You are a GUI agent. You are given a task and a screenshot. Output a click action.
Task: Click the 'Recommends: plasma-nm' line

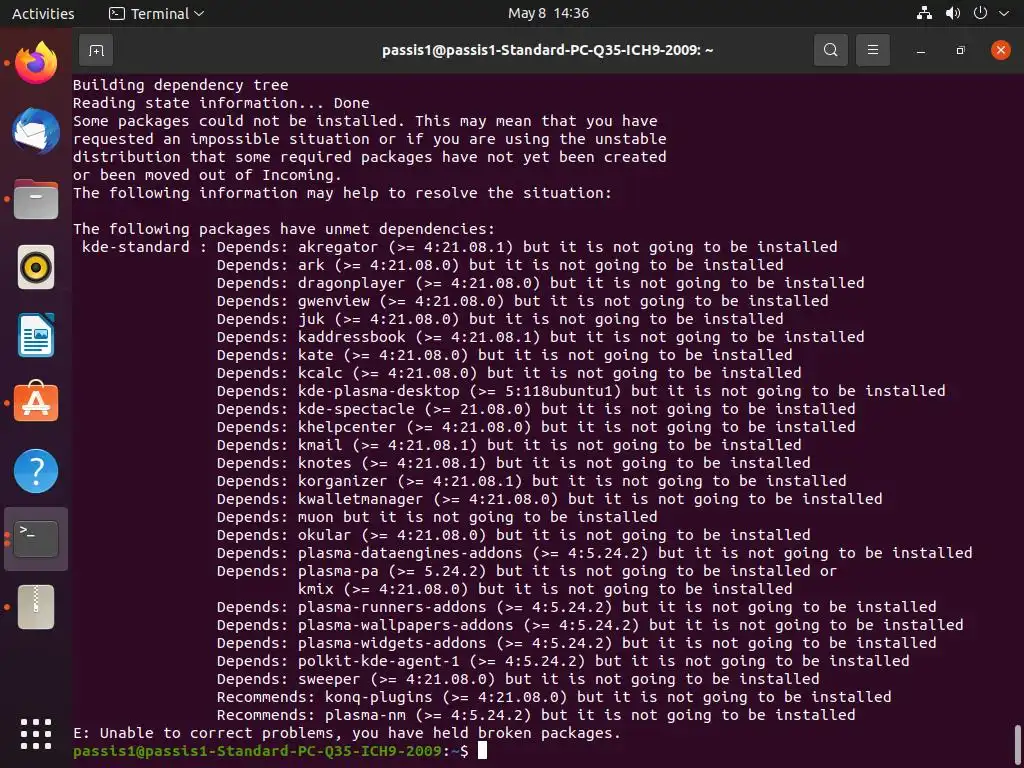(536, 715)
